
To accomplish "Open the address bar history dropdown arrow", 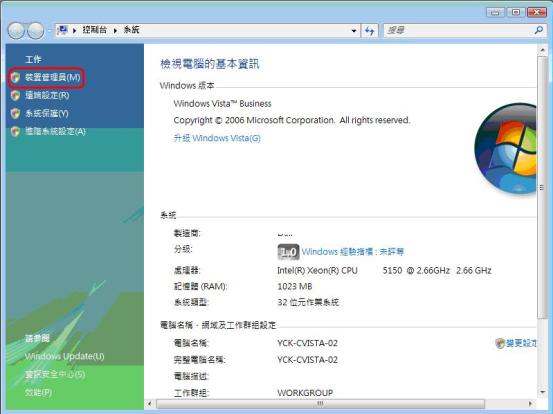I will click(354, 31).
